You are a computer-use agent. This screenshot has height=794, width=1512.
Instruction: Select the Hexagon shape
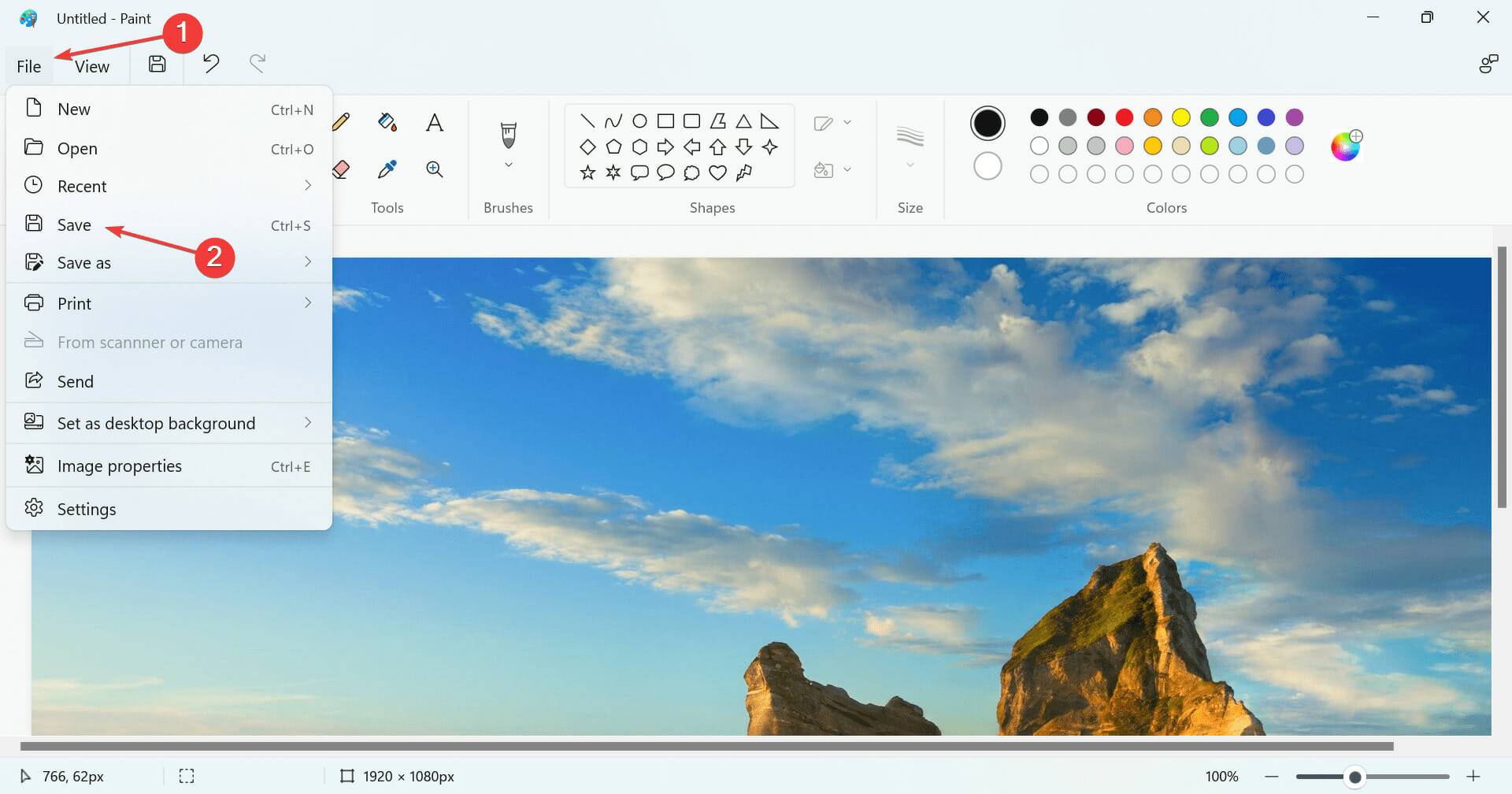[639, 147]
